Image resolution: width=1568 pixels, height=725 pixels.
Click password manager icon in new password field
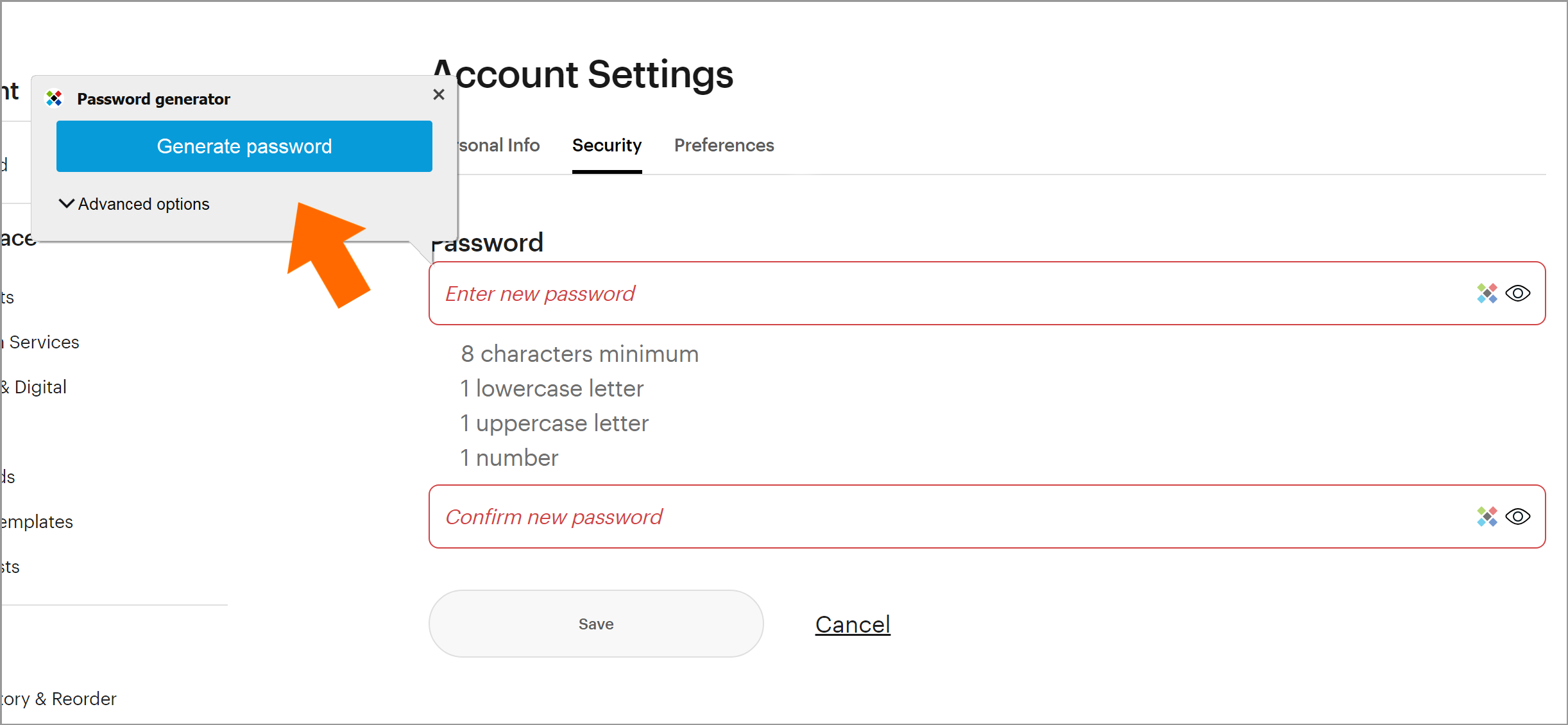(1487, 293)
